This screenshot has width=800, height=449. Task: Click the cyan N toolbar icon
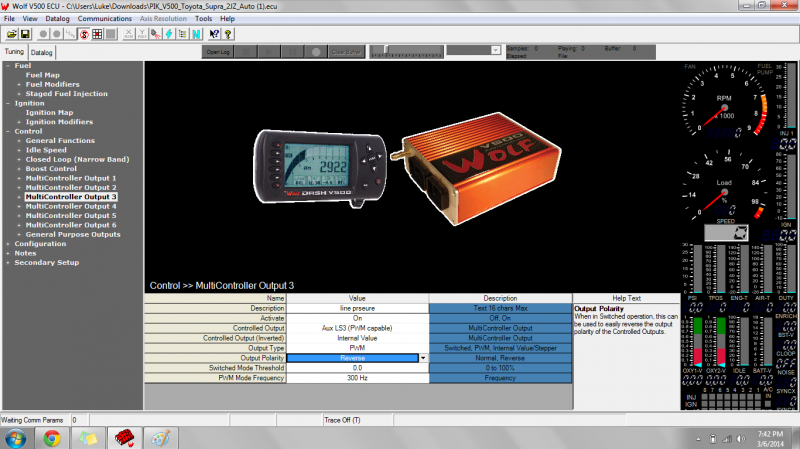196,34
